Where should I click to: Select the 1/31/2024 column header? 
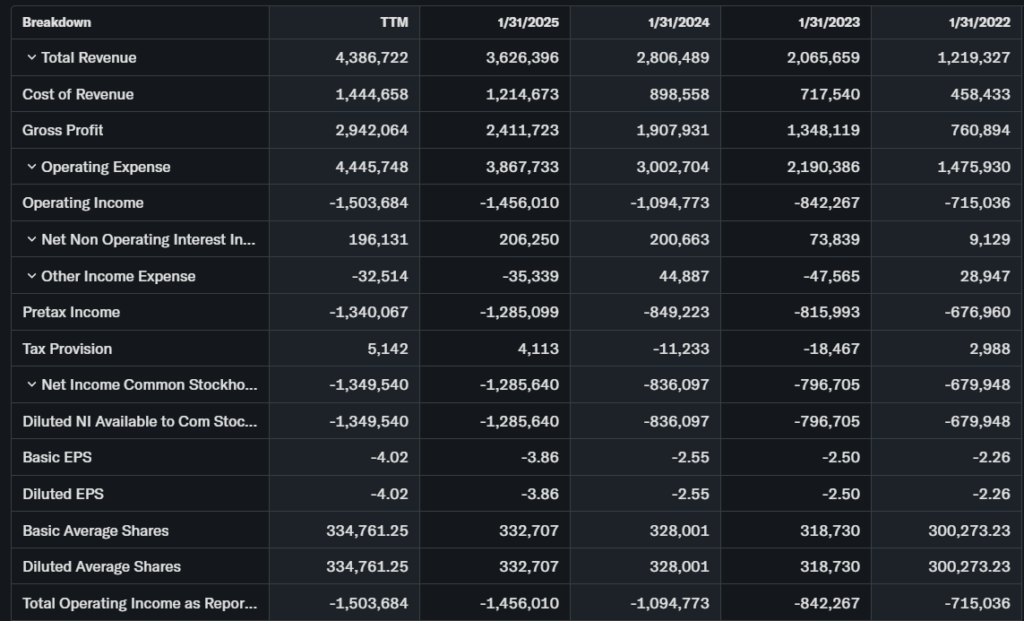tap(680, 22)
